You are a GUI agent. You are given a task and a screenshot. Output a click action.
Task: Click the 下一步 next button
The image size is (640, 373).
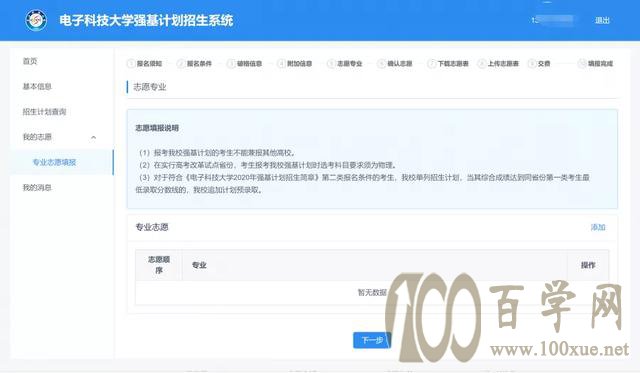pyautogui.click(x=372, y=340)
